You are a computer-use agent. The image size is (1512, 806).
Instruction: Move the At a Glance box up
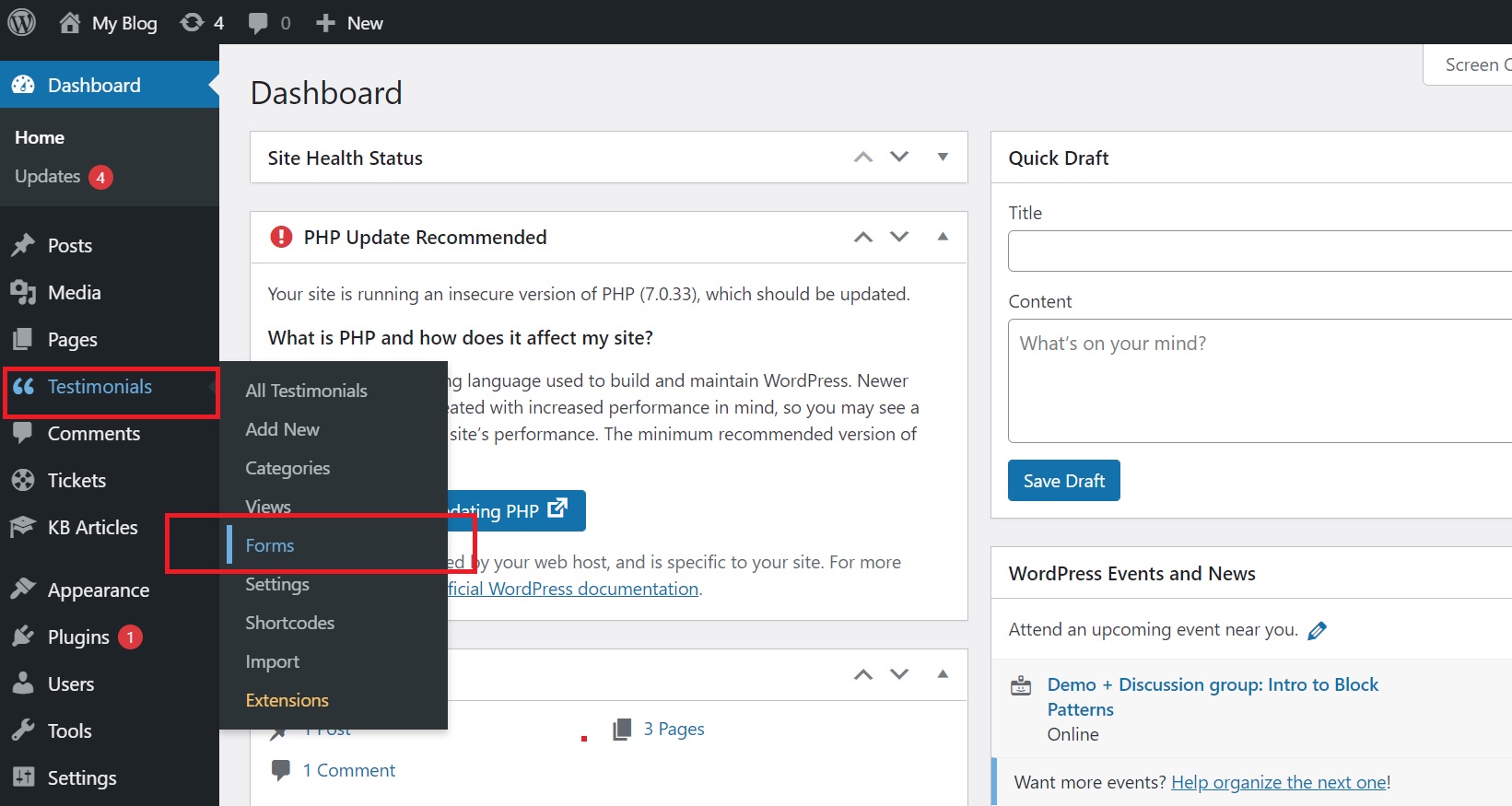click(863, 674)
